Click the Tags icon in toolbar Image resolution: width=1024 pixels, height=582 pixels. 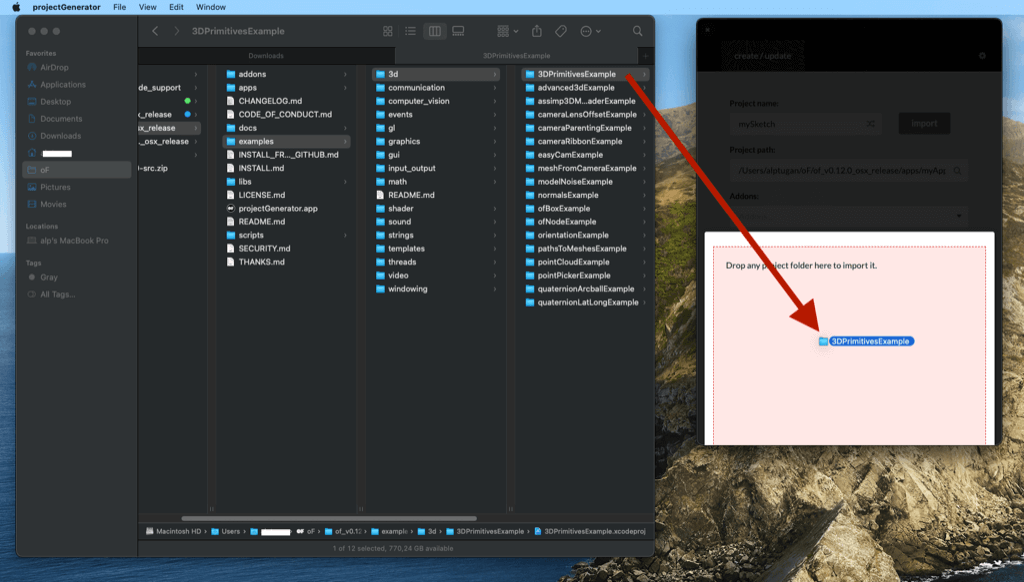point(561,31)
